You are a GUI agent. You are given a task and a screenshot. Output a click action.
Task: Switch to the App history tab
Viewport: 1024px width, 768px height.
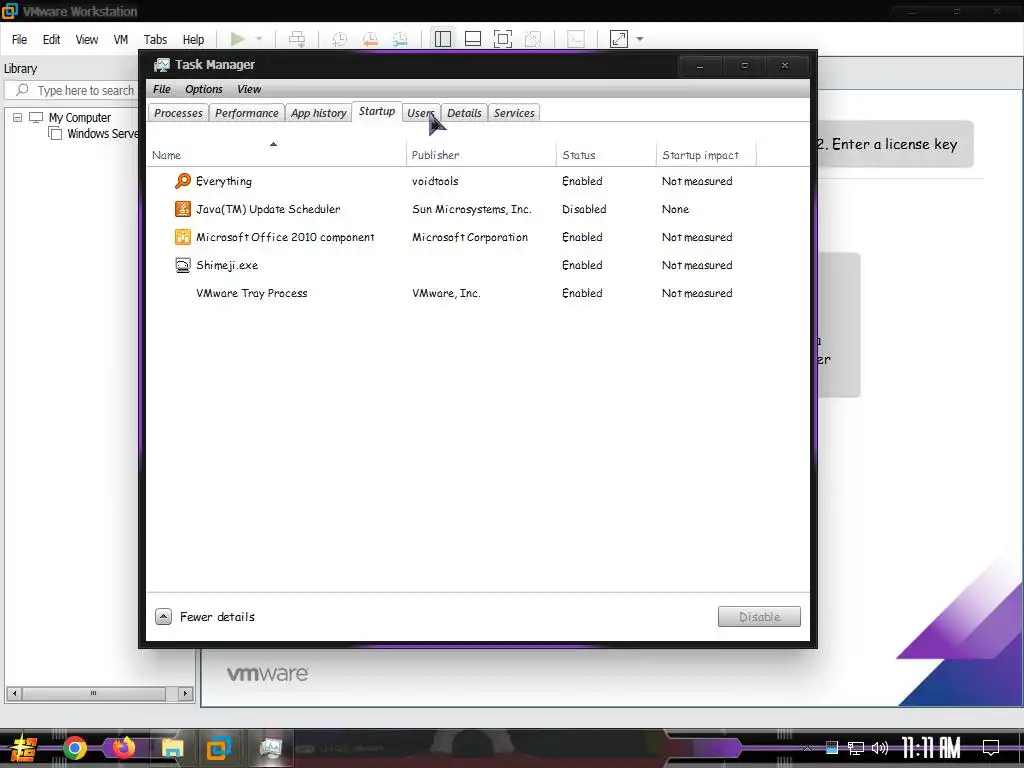[x=319, y=113]
